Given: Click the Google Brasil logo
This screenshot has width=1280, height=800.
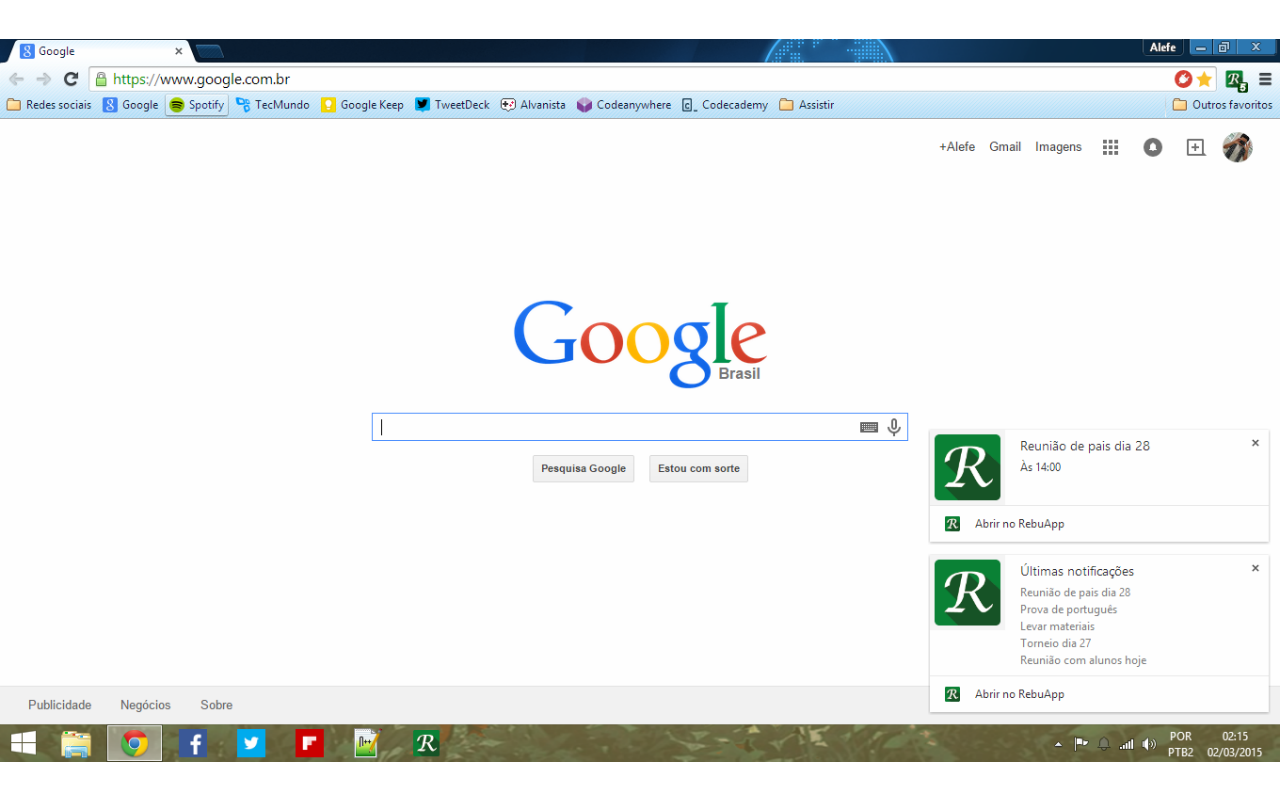Looking at the screenshot, I should [640, 344].
